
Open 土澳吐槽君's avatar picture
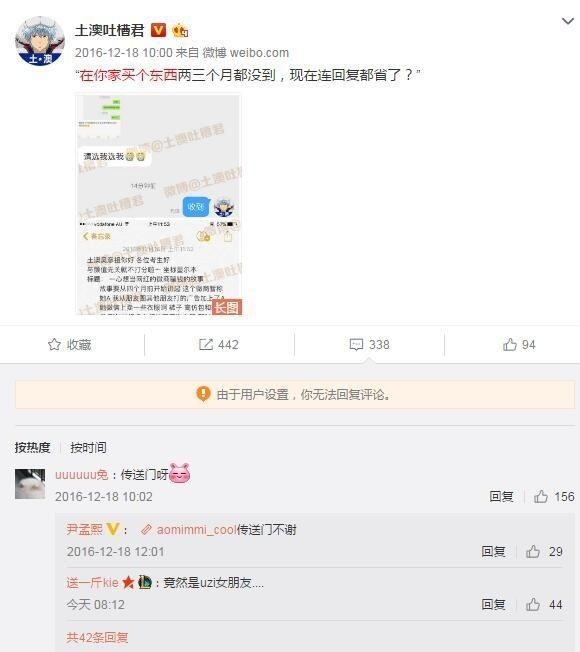tap(40, 42)
